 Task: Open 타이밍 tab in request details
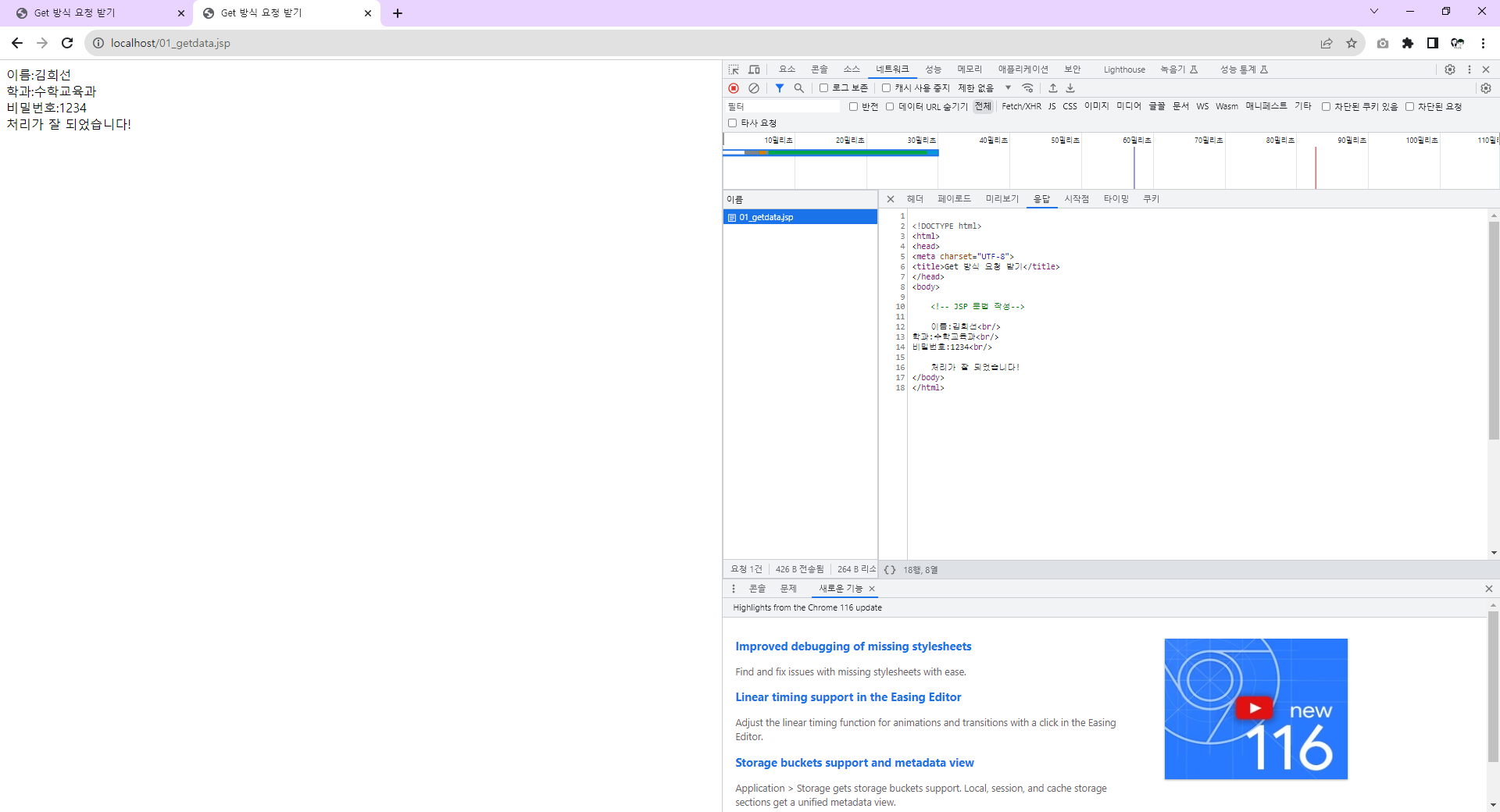pos(1116,199)
